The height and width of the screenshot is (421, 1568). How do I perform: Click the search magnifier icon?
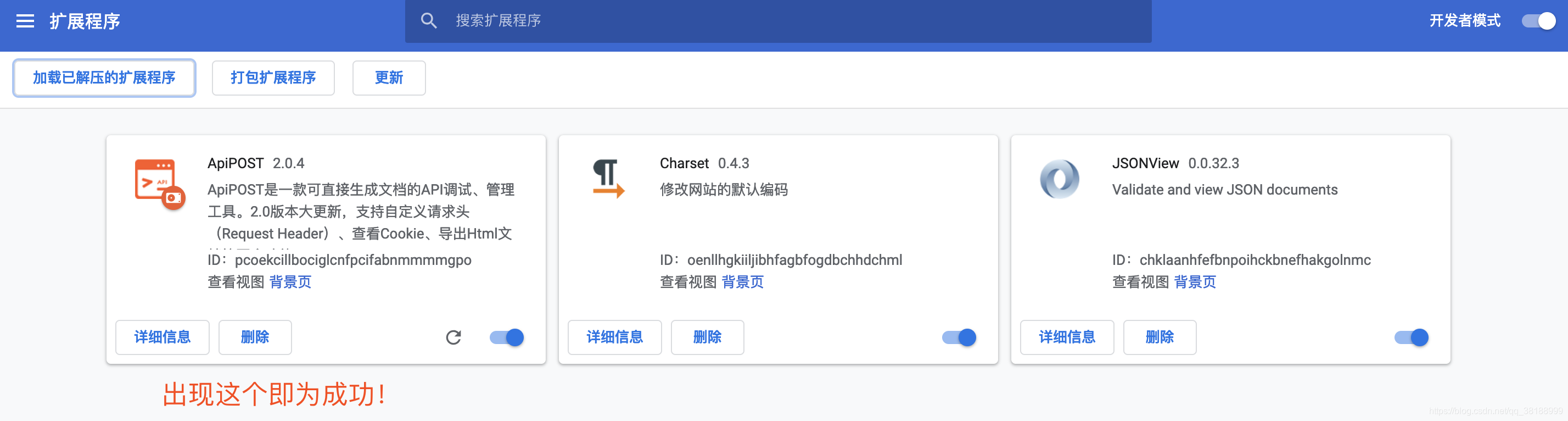pos(429,21)
